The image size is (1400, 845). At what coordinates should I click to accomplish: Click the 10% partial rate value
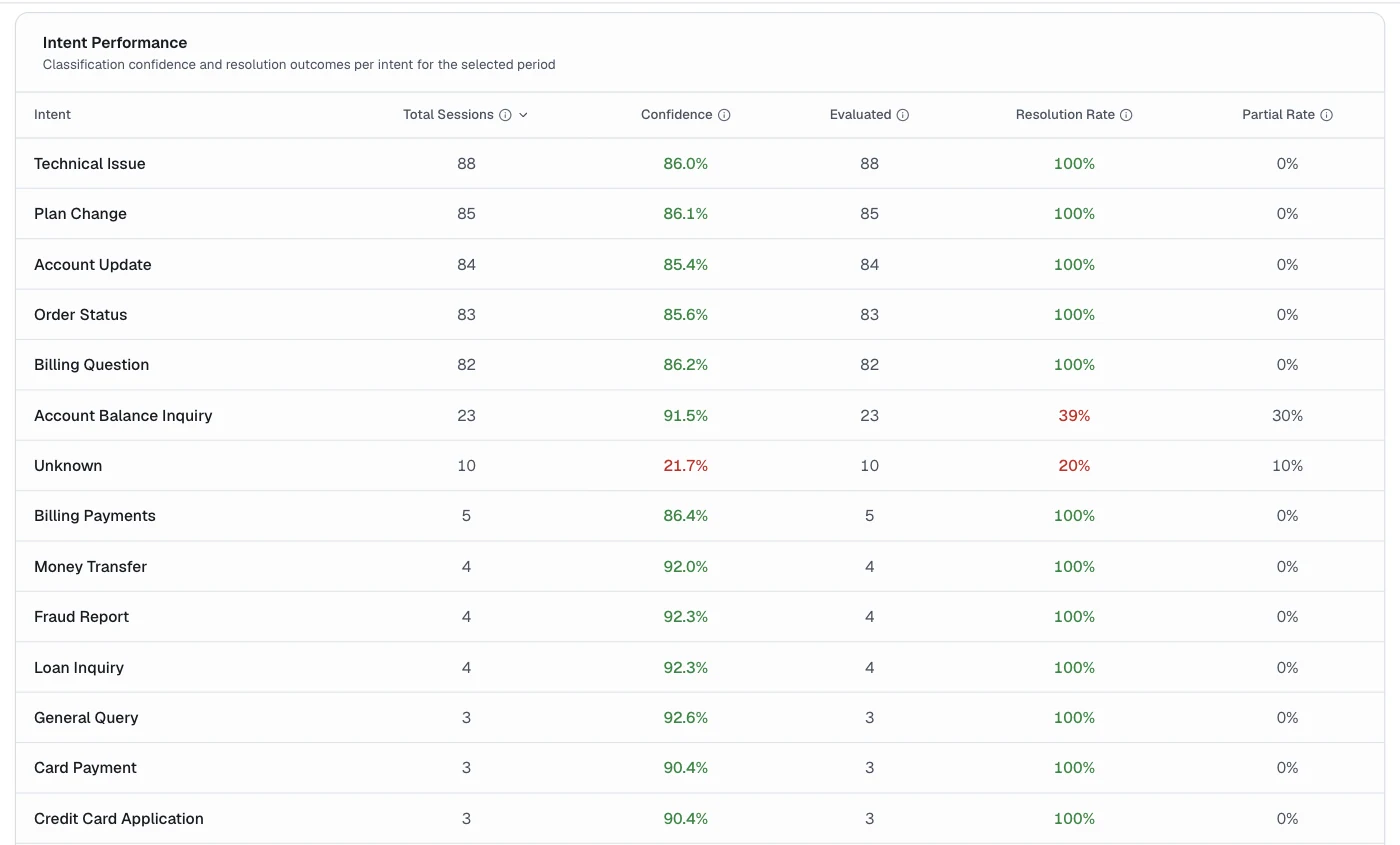1287,466
